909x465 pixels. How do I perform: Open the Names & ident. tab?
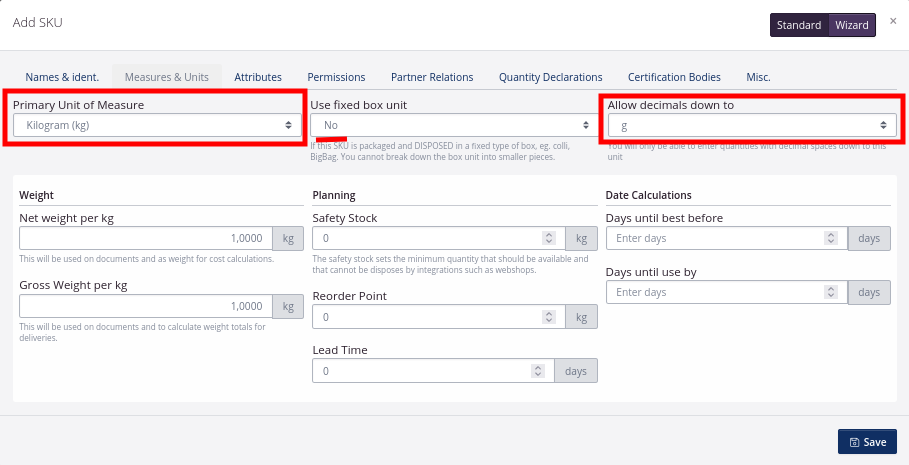pyautogui.click(x=62, y=77)
